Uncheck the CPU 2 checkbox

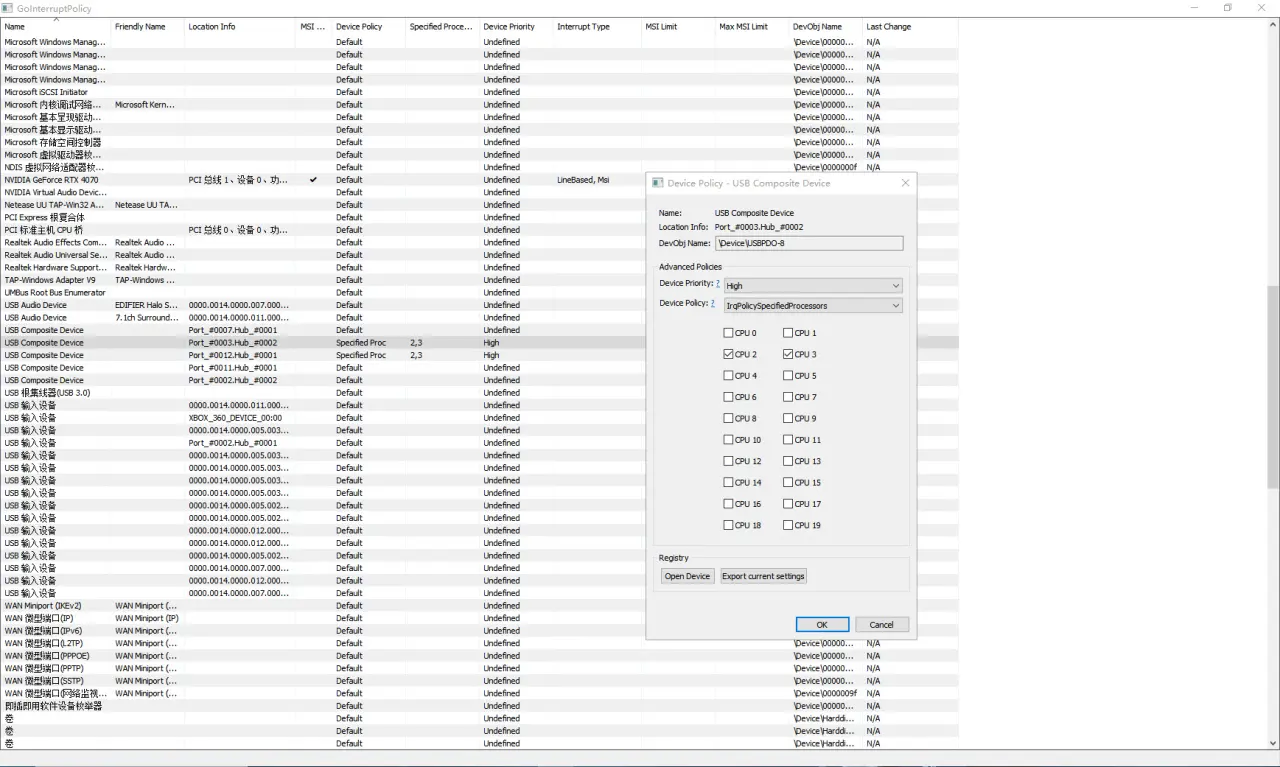pyautogui.click(x=728, y=354)
